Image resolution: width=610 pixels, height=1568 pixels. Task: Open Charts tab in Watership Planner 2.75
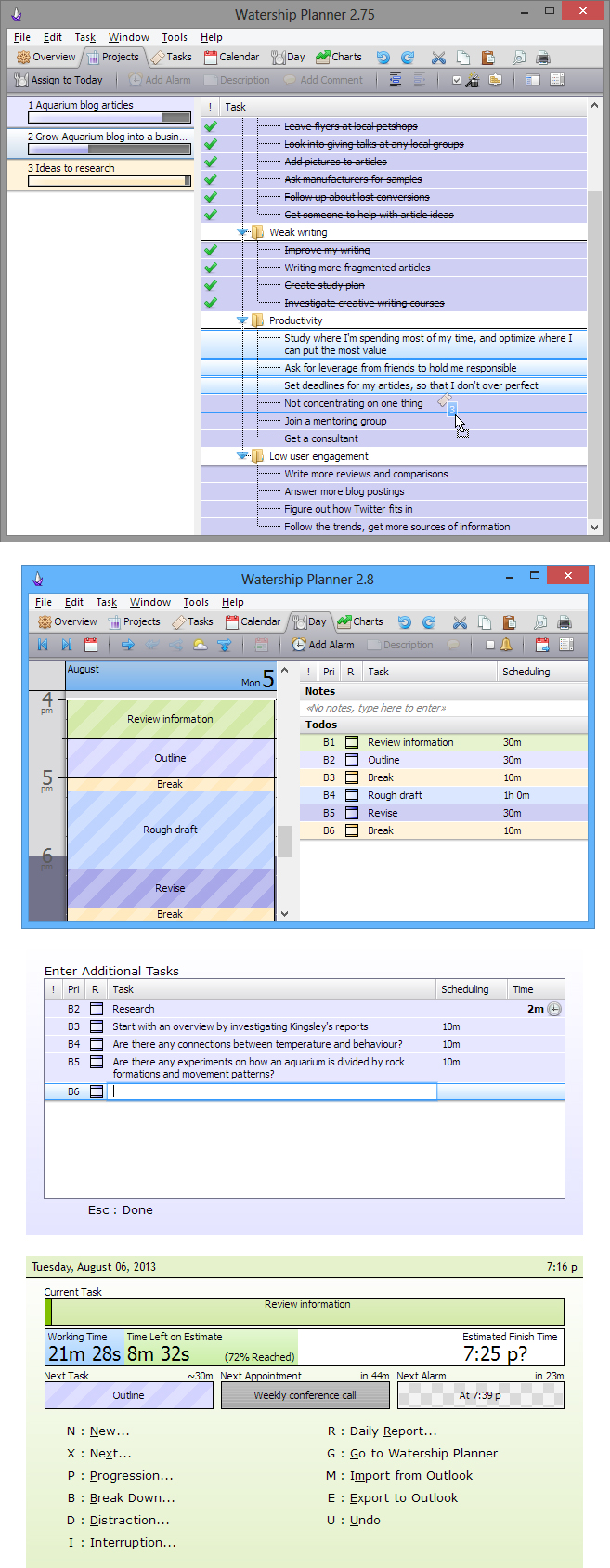click(x=339, y=57)
